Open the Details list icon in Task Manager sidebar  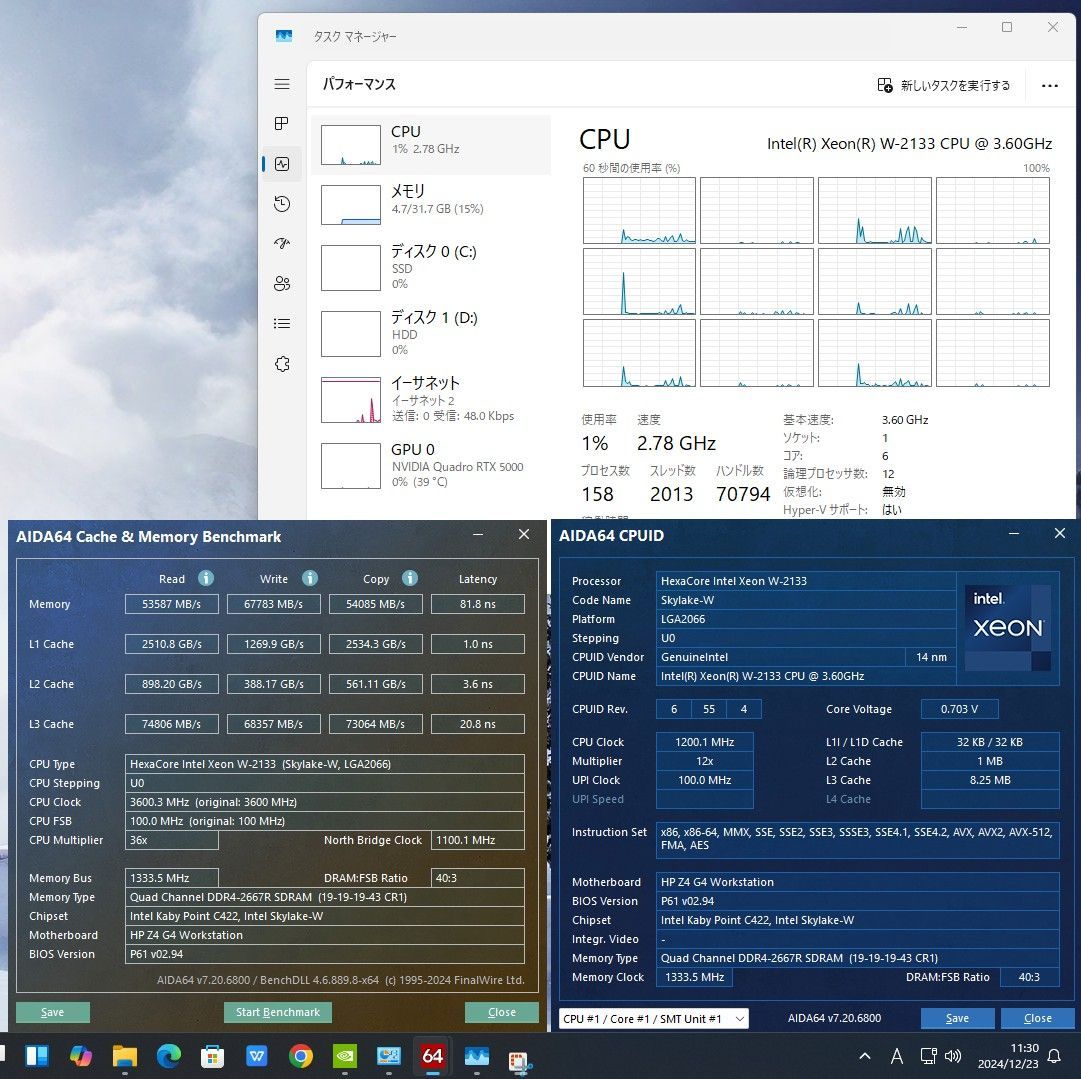pos(282,323)
